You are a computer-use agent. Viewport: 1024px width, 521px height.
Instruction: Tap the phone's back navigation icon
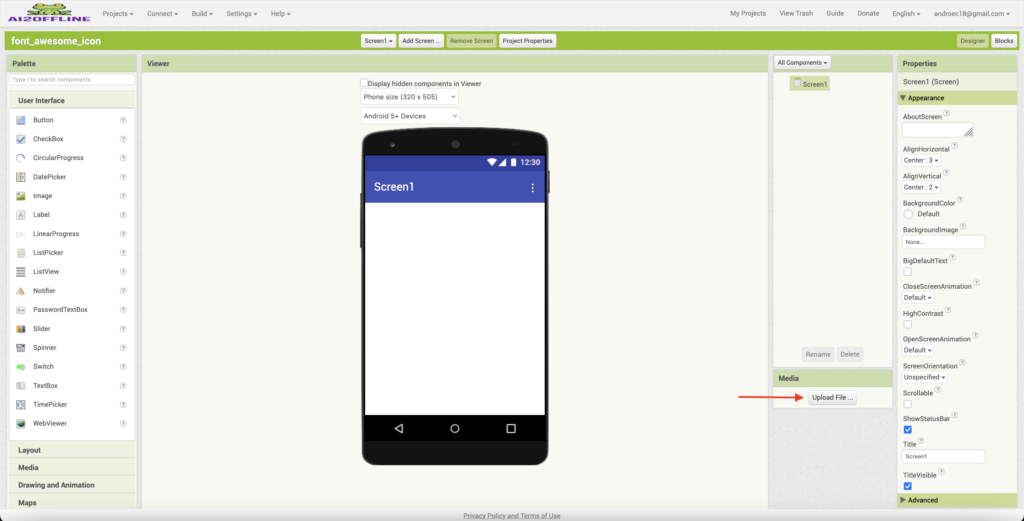pos(399,429)
